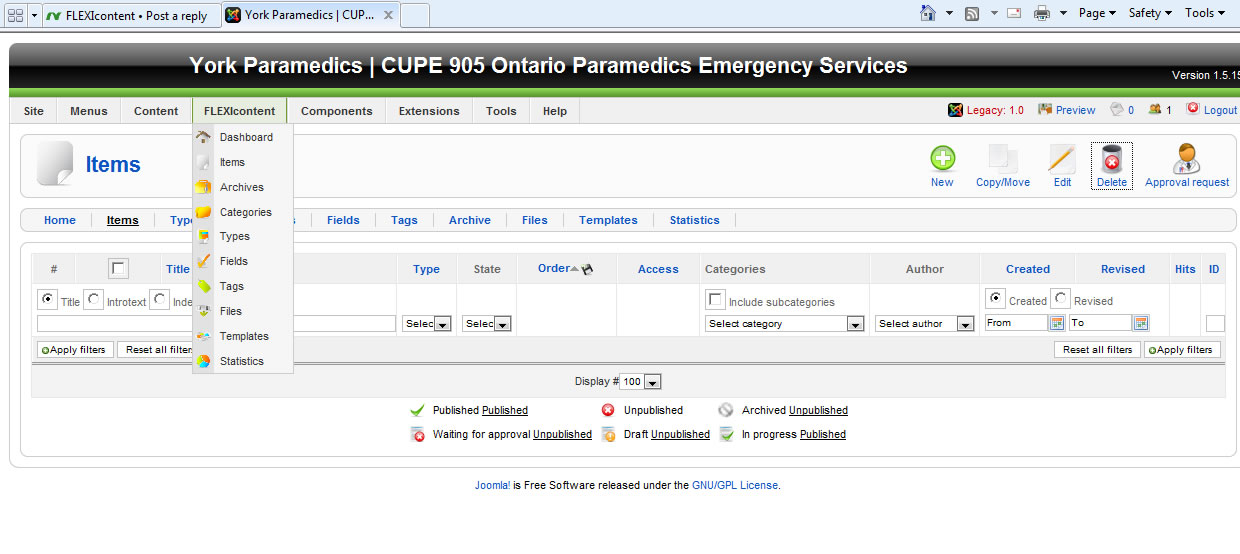Click the ID filter input field
Viewport: 1240px width, 554px height.
click(x=1215, y=323)
